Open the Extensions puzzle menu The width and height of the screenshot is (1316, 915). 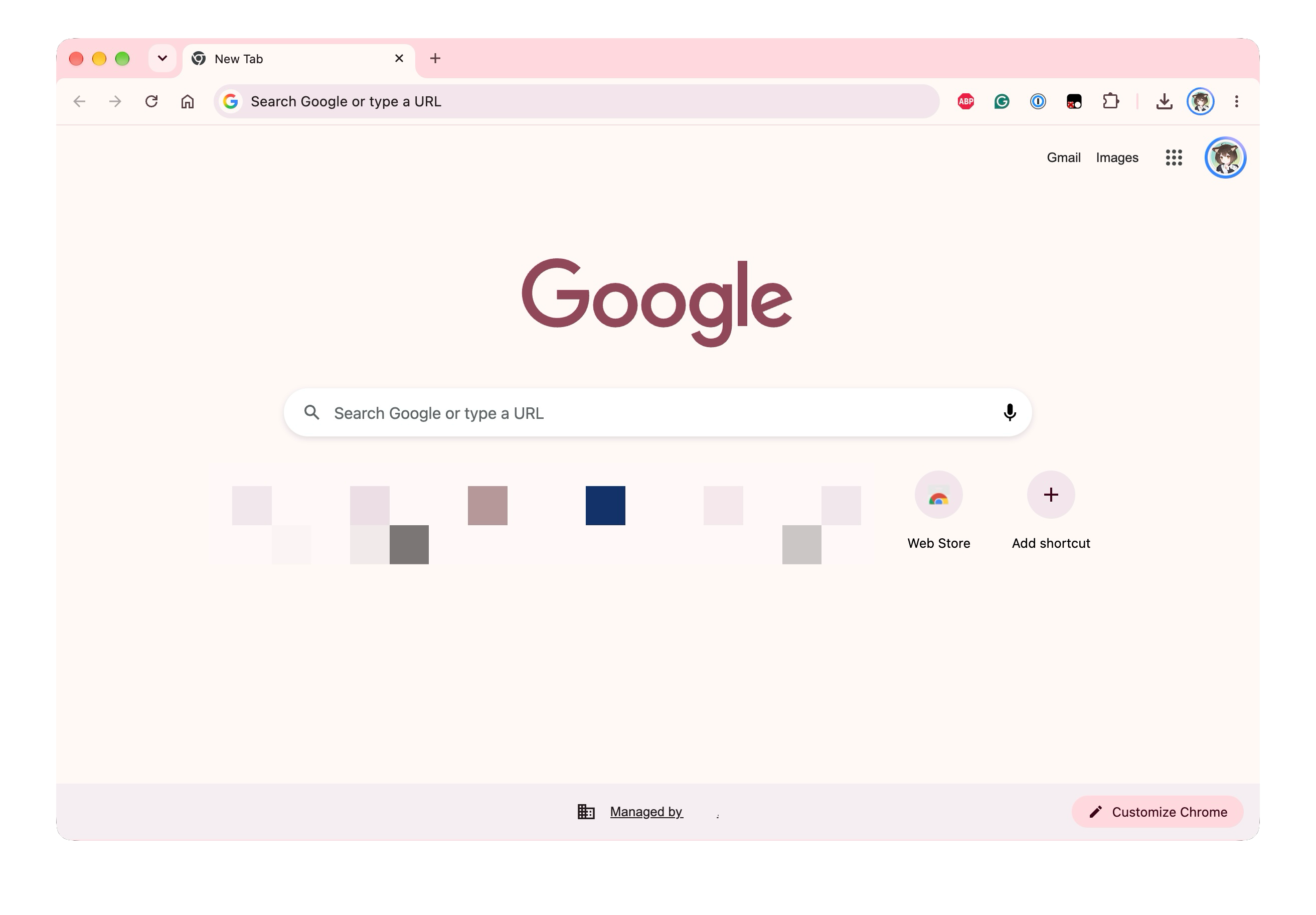1111,101
